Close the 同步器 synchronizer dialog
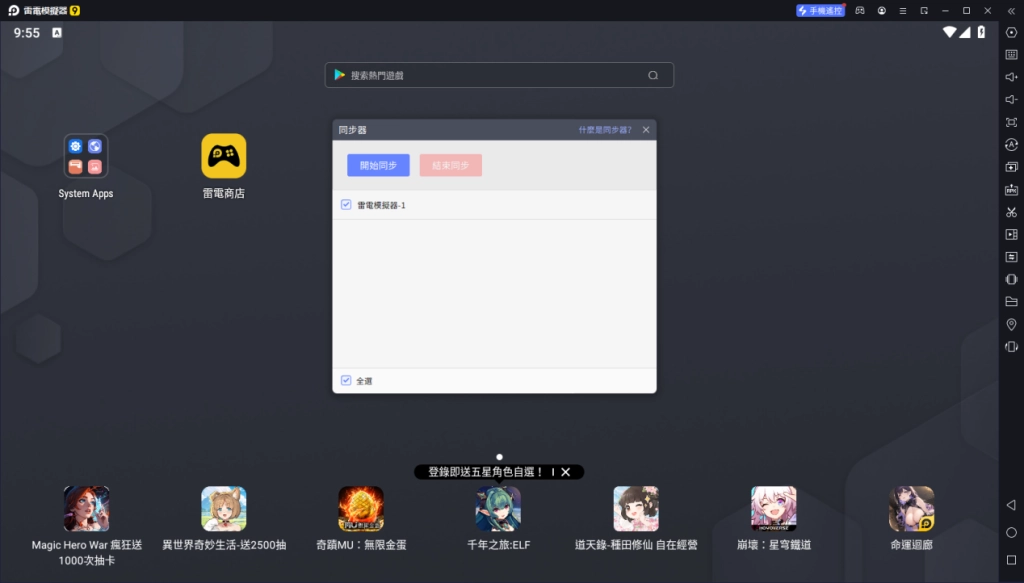Screen dimensions: 1024x583 tap(646, 130)
